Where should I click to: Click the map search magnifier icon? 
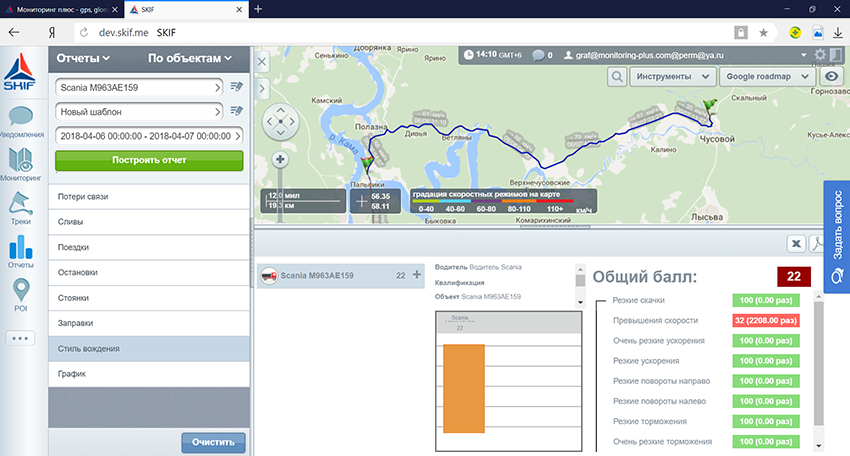click(x=617, y=76)
